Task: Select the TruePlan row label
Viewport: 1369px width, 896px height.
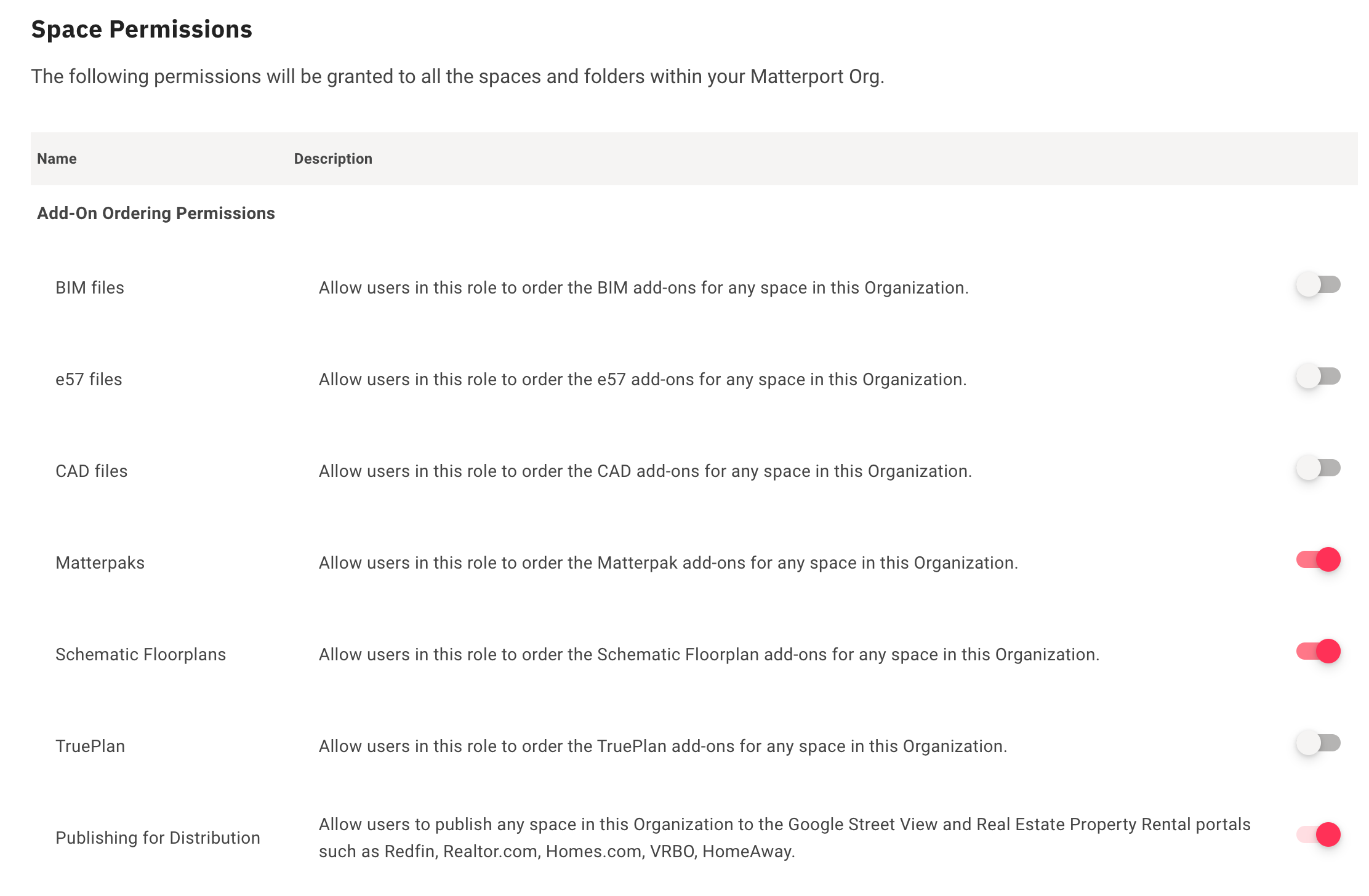Action: click(90, 745)
